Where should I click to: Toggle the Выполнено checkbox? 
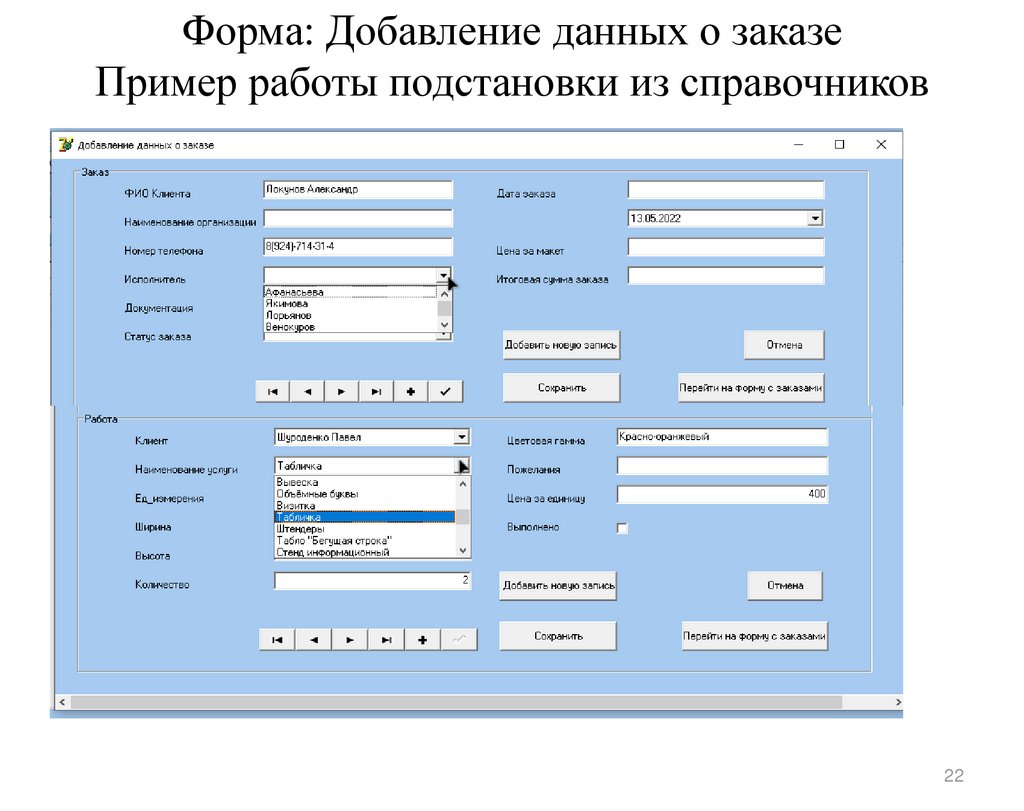622,529
